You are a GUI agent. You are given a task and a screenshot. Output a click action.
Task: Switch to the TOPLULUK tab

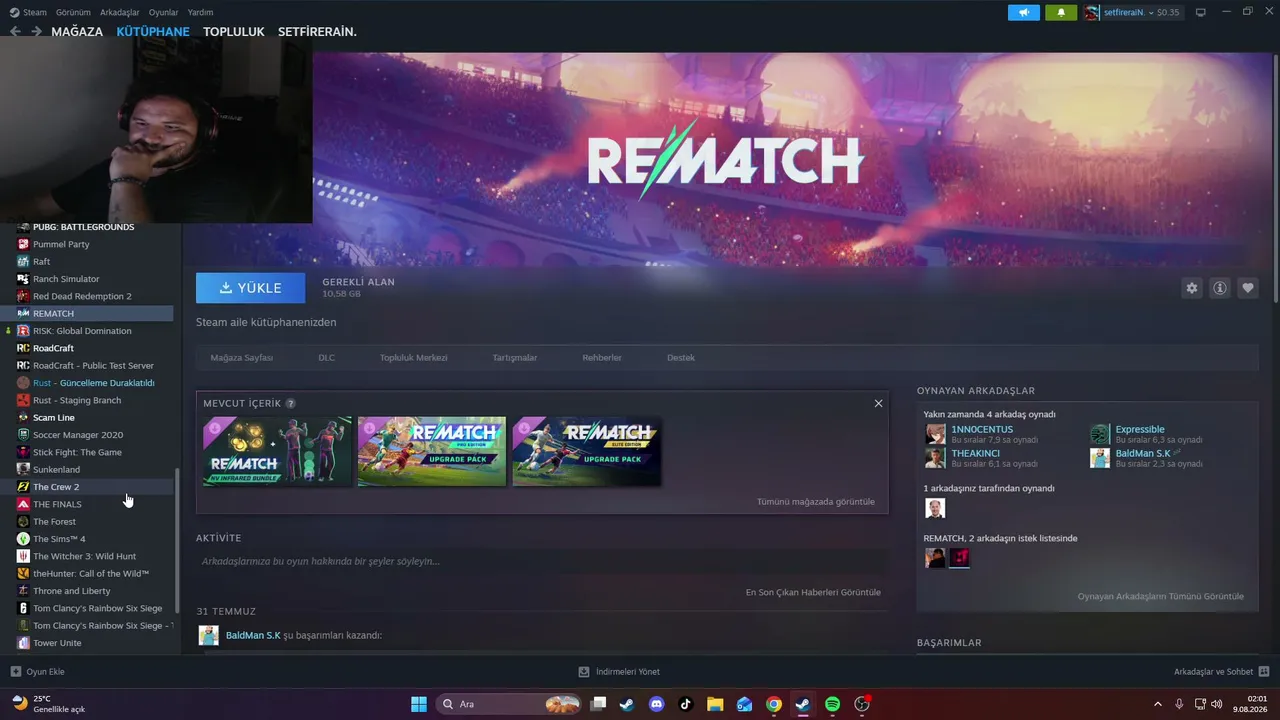[234, 32]
